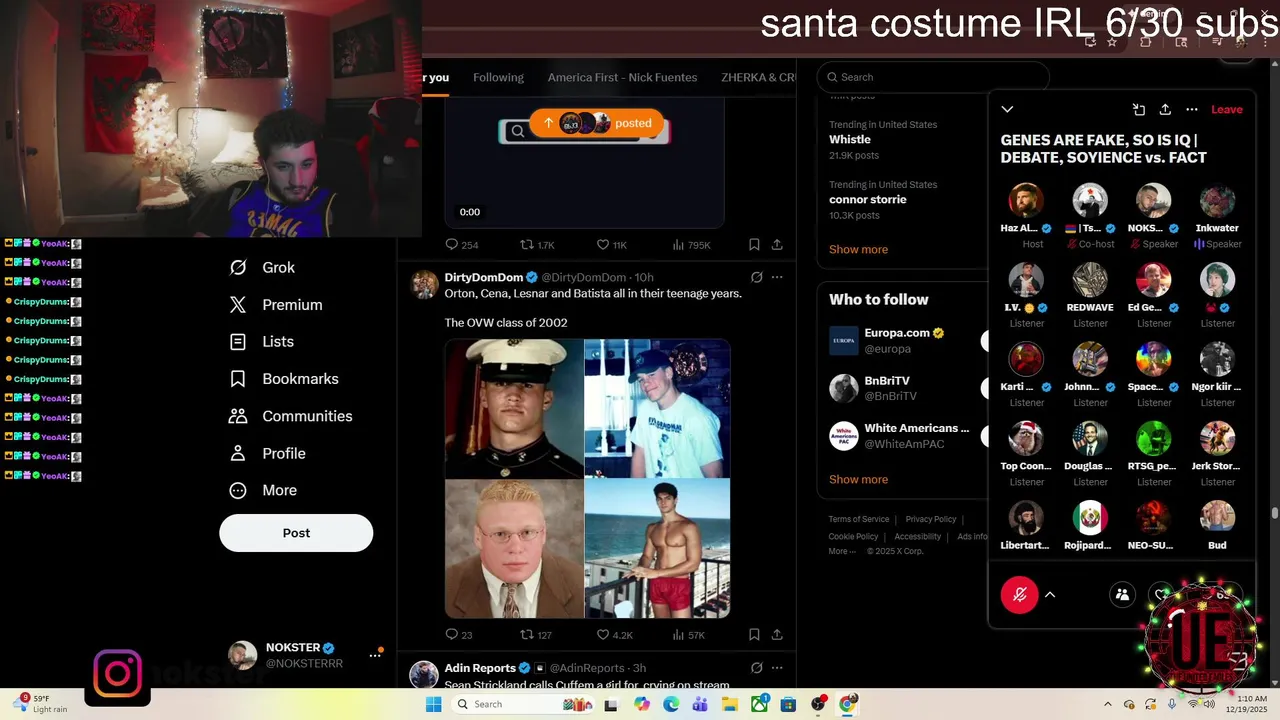Open DirtyDomDom display name link
The image size is (1280, 720).
pos(484,277)
